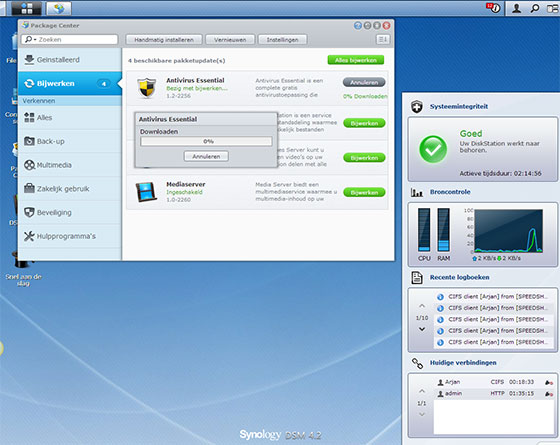Open the user options icon
Image resolution: width=560 pixels, height=445 pixels.
[x=516, y=8]
